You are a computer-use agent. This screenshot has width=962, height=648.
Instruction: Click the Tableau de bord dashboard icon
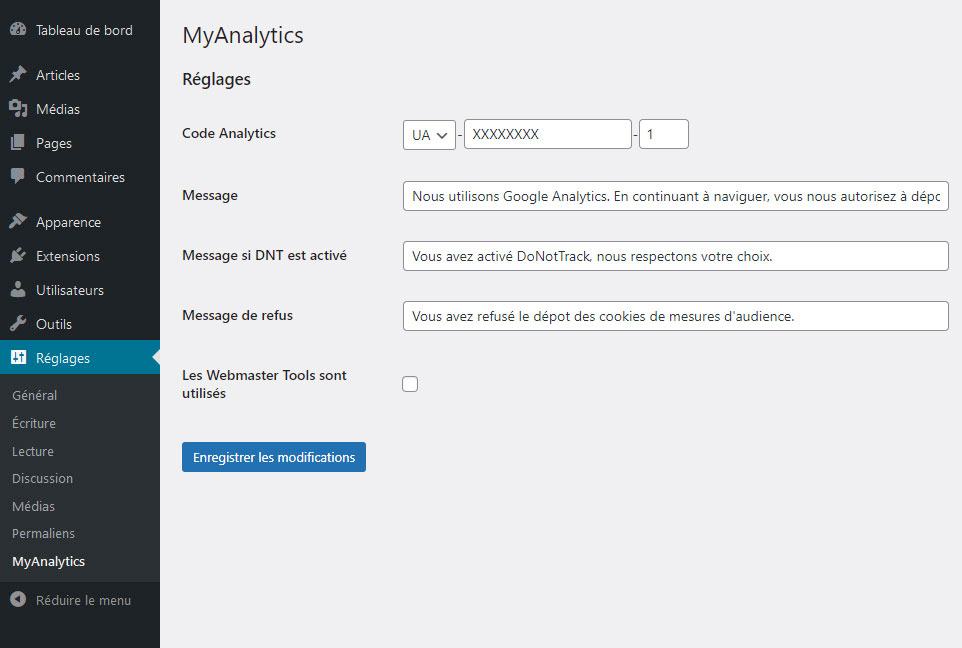(x=18, y=29)
